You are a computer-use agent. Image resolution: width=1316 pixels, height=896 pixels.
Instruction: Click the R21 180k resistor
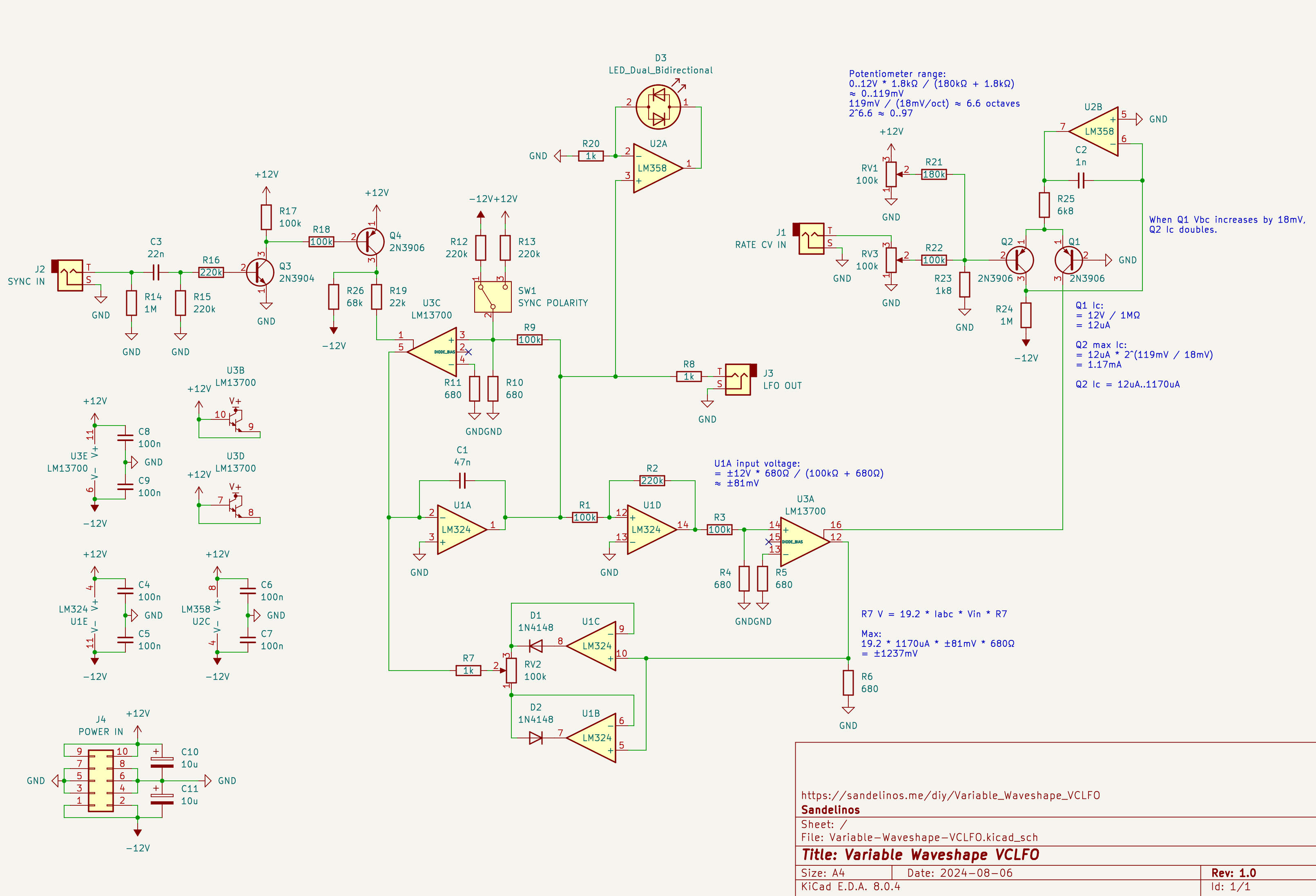(934, 174)
